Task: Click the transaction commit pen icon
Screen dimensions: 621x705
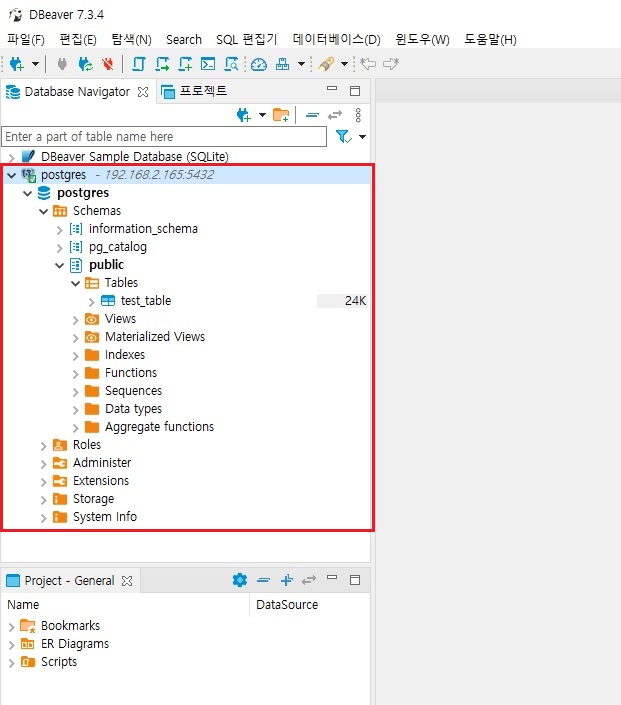Action: [x=326, y=64]
